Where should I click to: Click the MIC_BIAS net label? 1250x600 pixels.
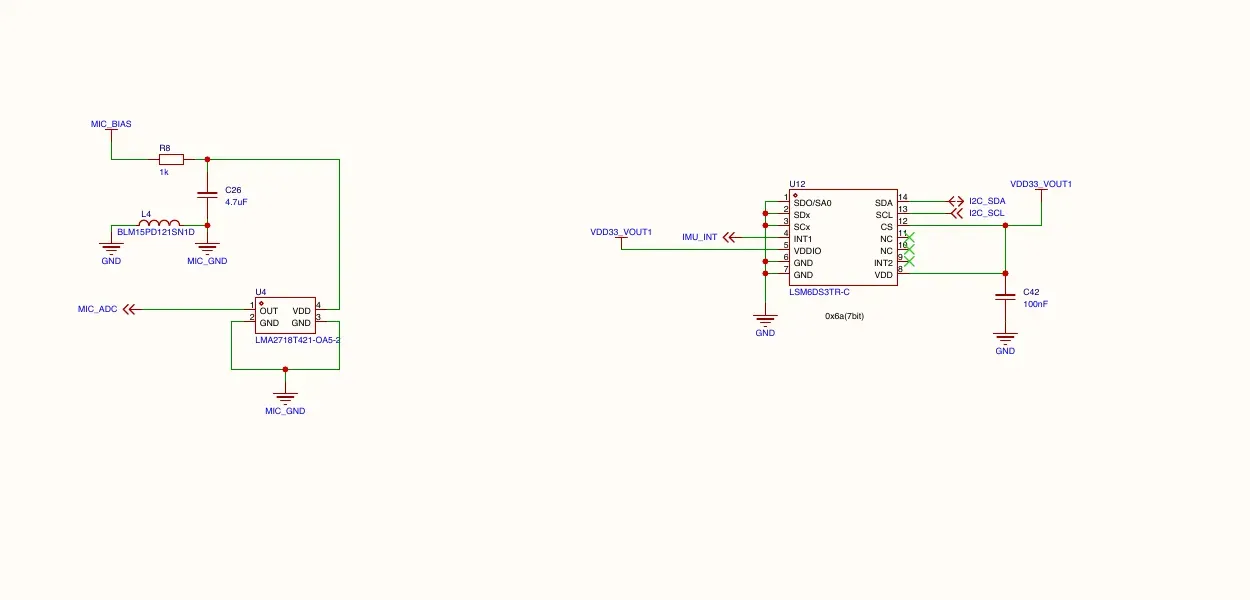point(111,124)
